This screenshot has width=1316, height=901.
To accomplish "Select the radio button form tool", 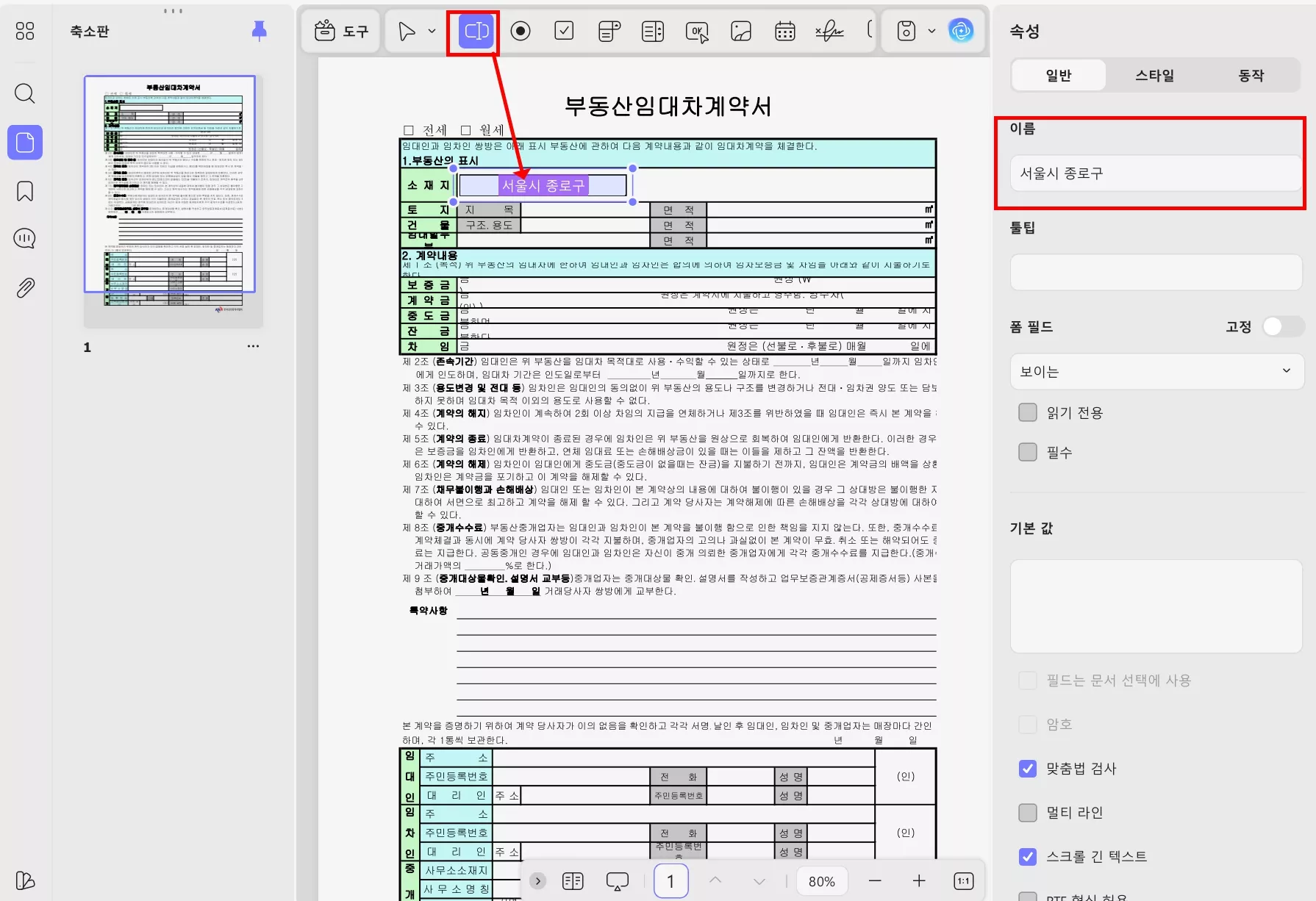I will 521,31.
